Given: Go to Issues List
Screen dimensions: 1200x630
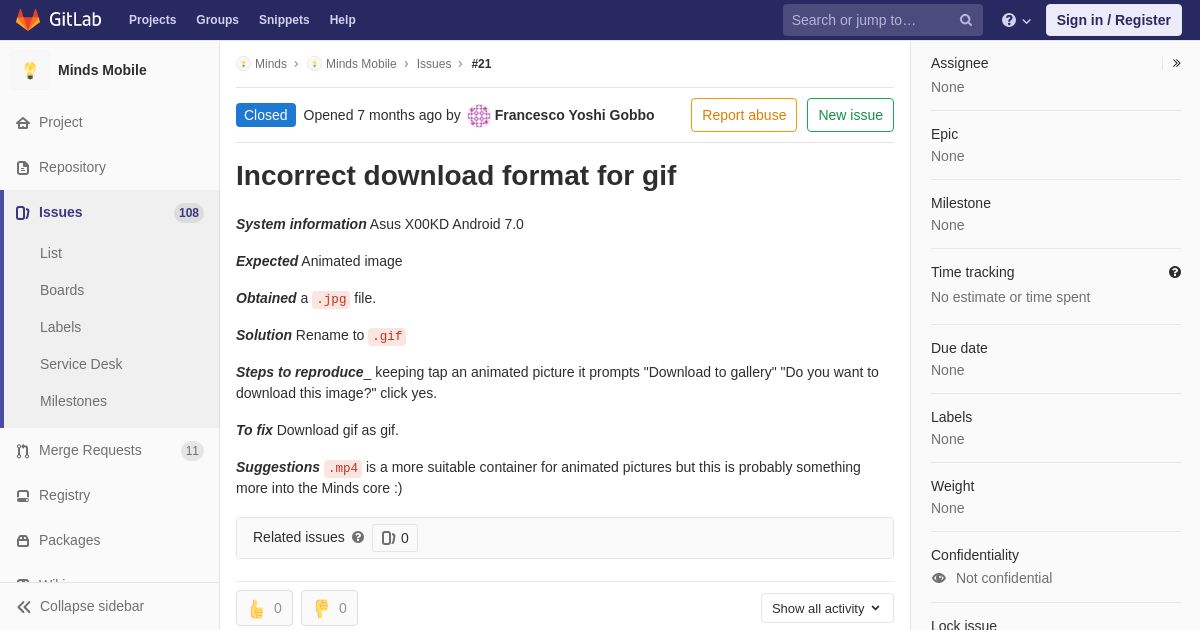Looking at the screenshot, I should tap(51, 253).
